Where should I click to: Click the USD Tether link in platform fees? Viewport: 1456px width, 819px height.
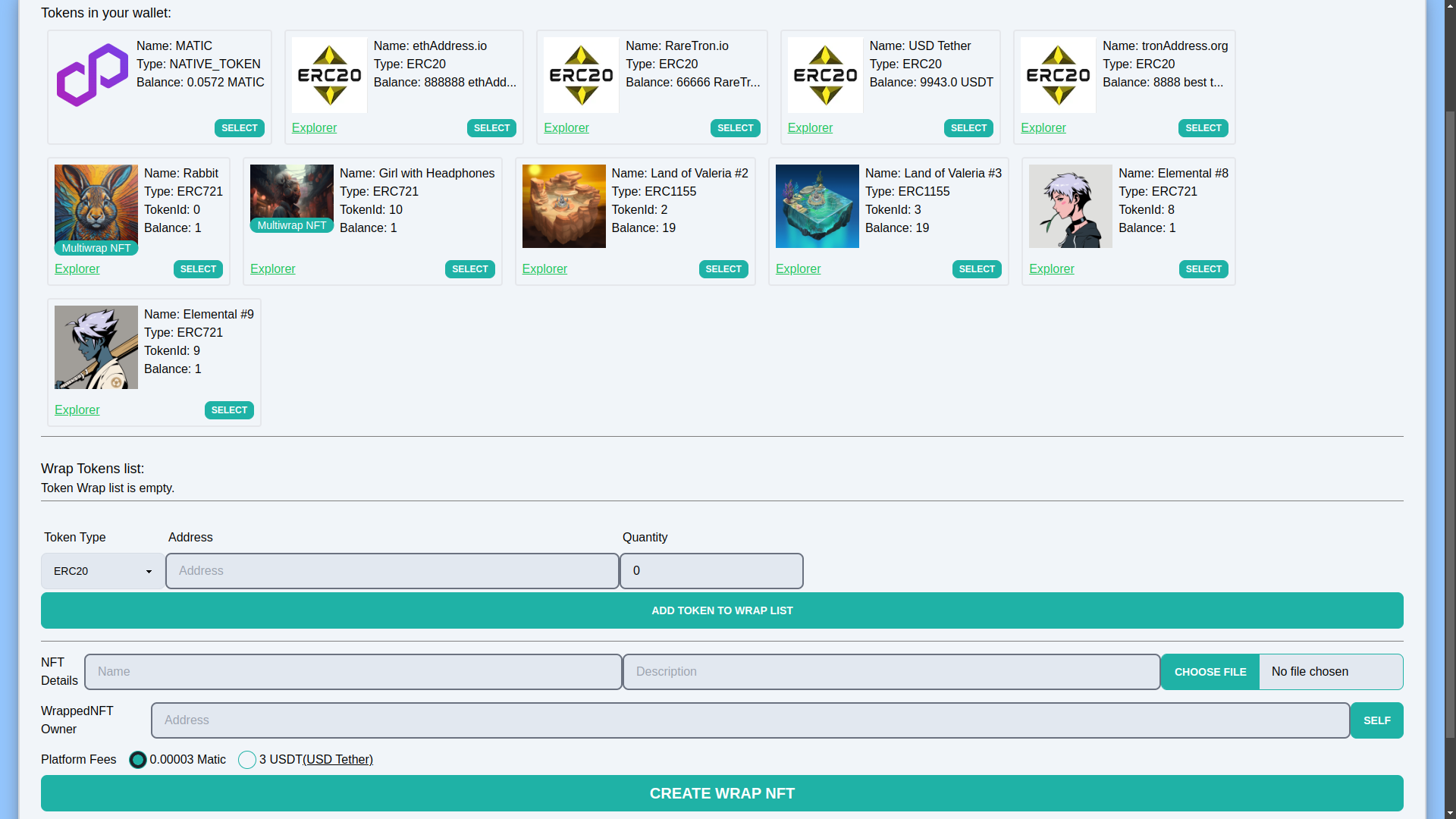point(338,759)
